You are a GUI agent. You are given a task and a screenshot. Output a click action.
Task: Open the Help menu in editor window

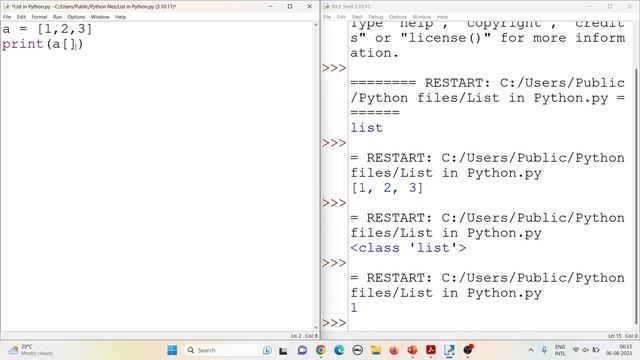(120, 17)
